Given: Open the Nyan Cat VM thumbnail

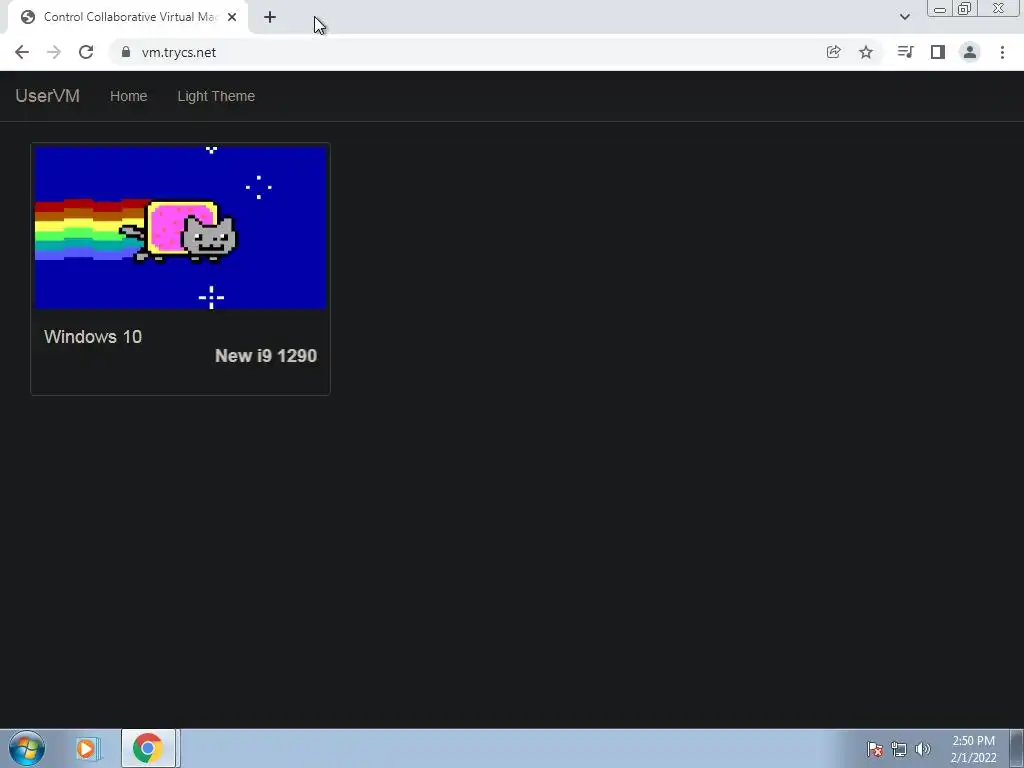Looking at the screenshot, I should pyautogui.click(x=180, y=227).
